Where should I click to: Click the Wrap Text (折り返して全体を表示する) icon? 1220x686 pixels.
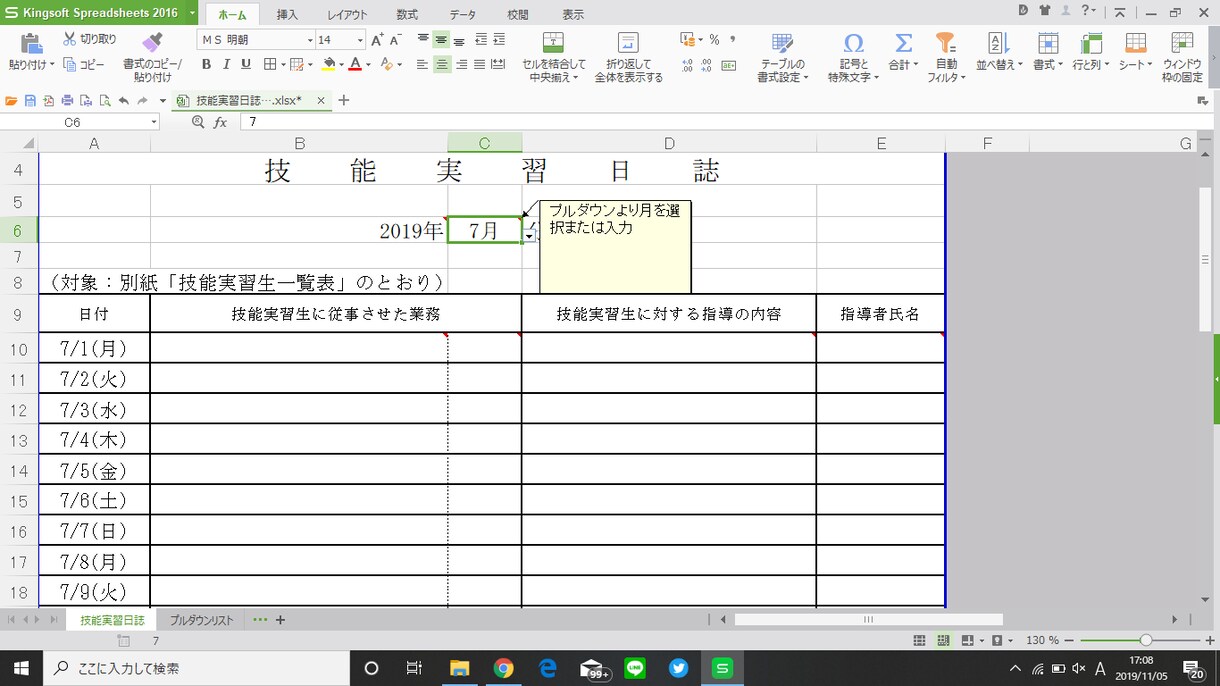628,42
